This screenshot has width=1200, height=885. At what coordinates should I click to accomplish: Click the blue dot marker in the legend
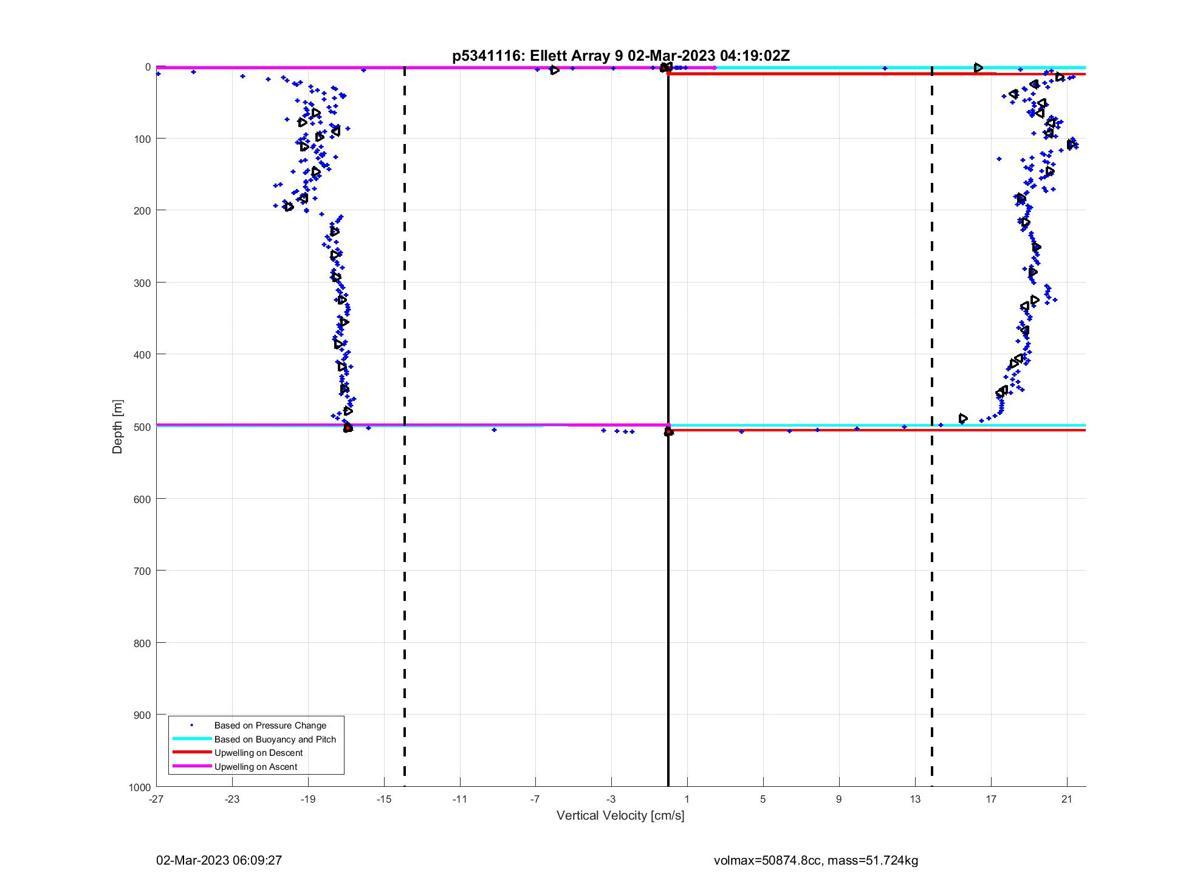click(191, 725)
